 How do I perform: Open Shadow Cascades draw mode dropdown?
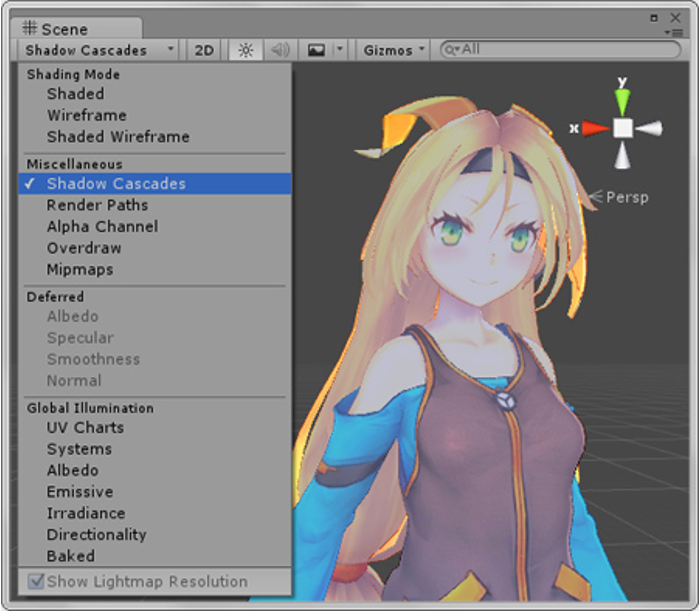98,50
